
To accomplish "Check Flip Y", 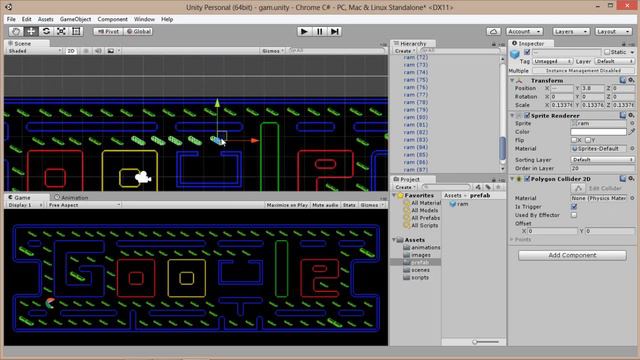I will pyautogui.click(x=588, y=140).
